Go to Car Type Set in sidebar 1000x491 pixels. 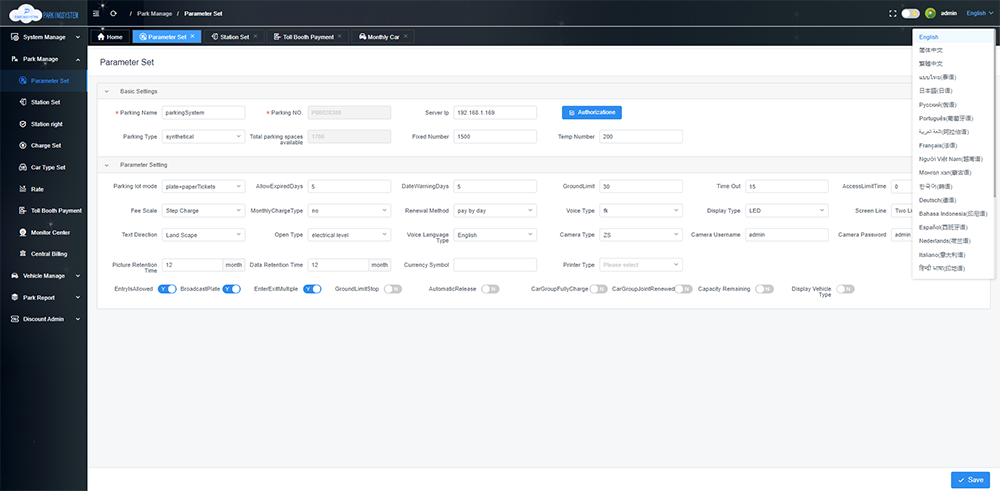48,167
